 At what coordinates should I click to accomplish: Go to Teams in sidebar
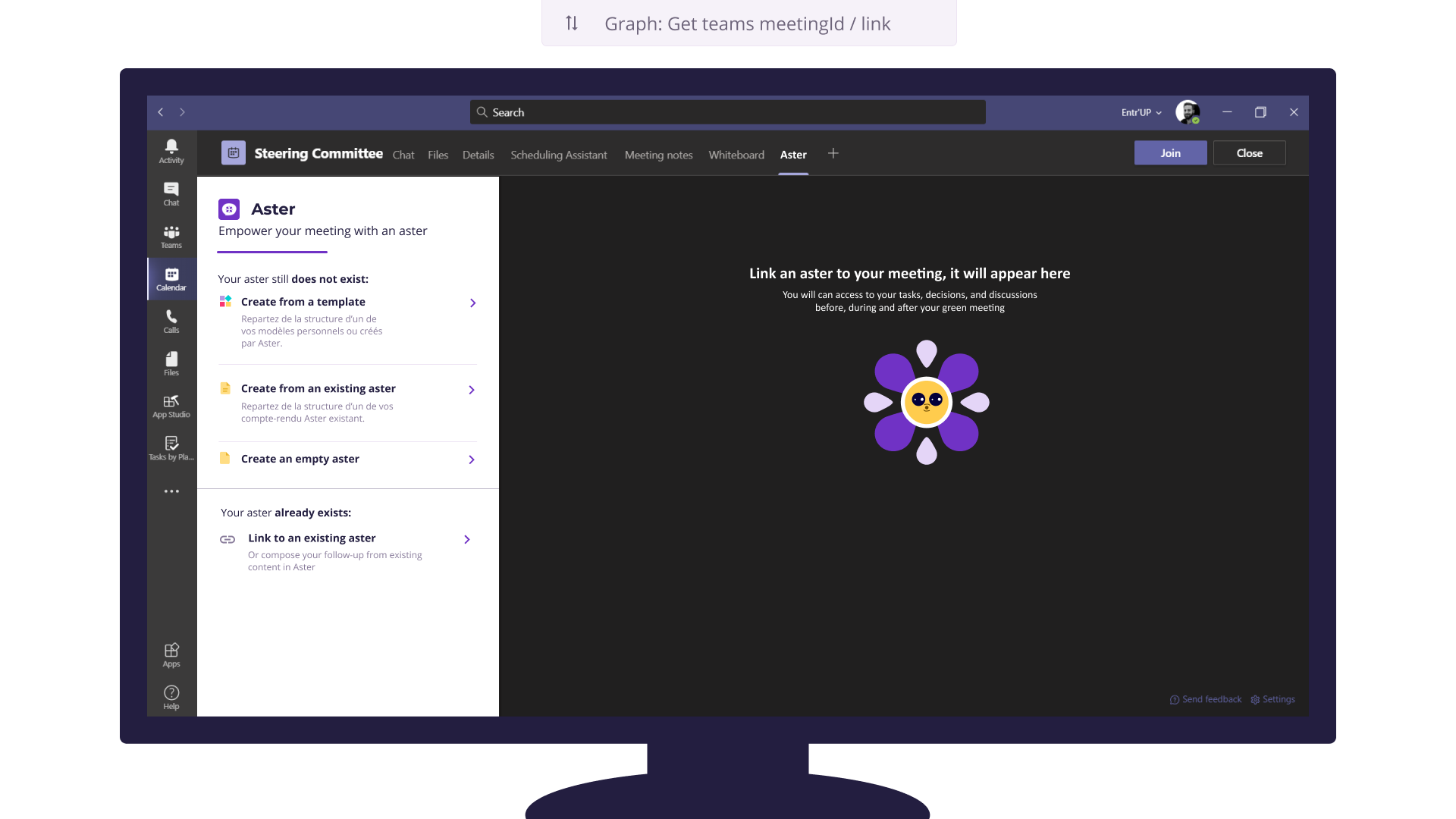[x=171, y=236]
